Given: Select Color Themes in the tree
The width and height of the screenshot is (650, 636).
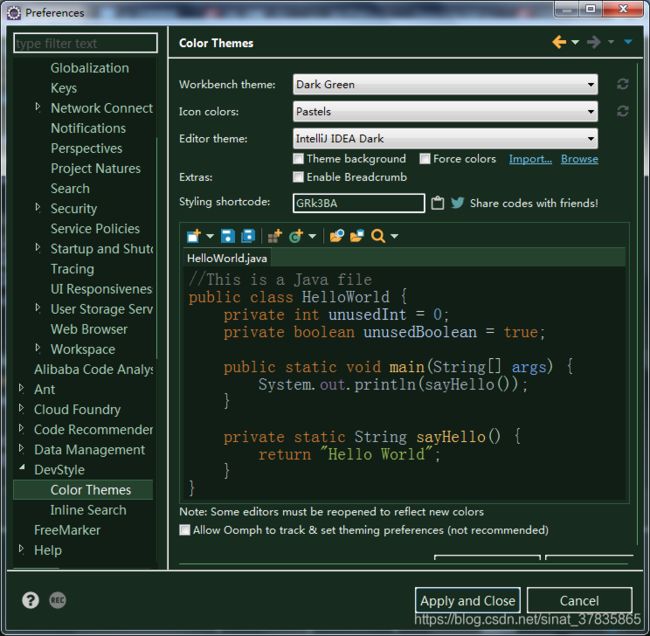Looking at the screenshot, I should 91,490.
